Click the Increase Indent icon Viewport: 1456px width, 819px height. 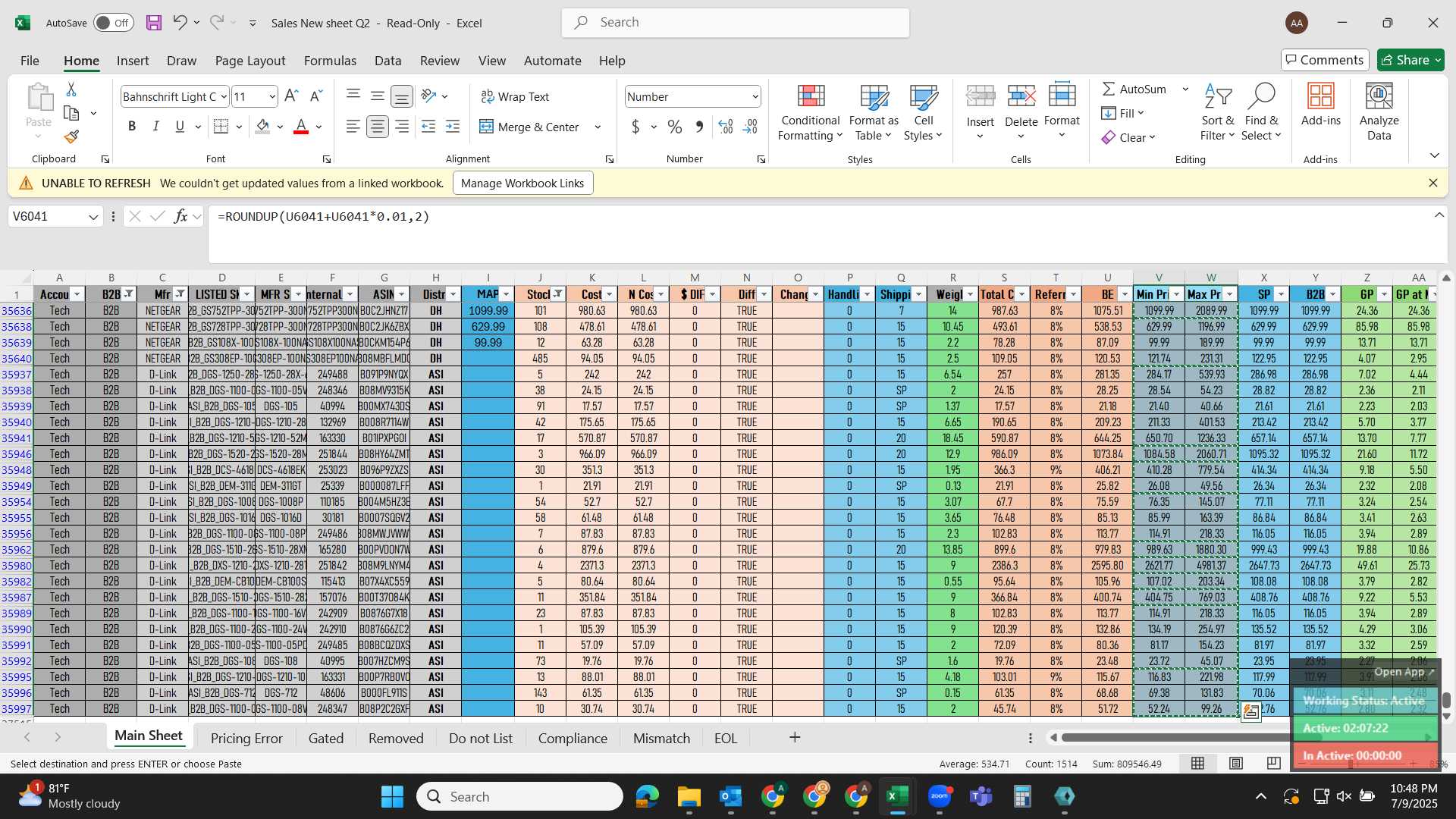point(453,127)
